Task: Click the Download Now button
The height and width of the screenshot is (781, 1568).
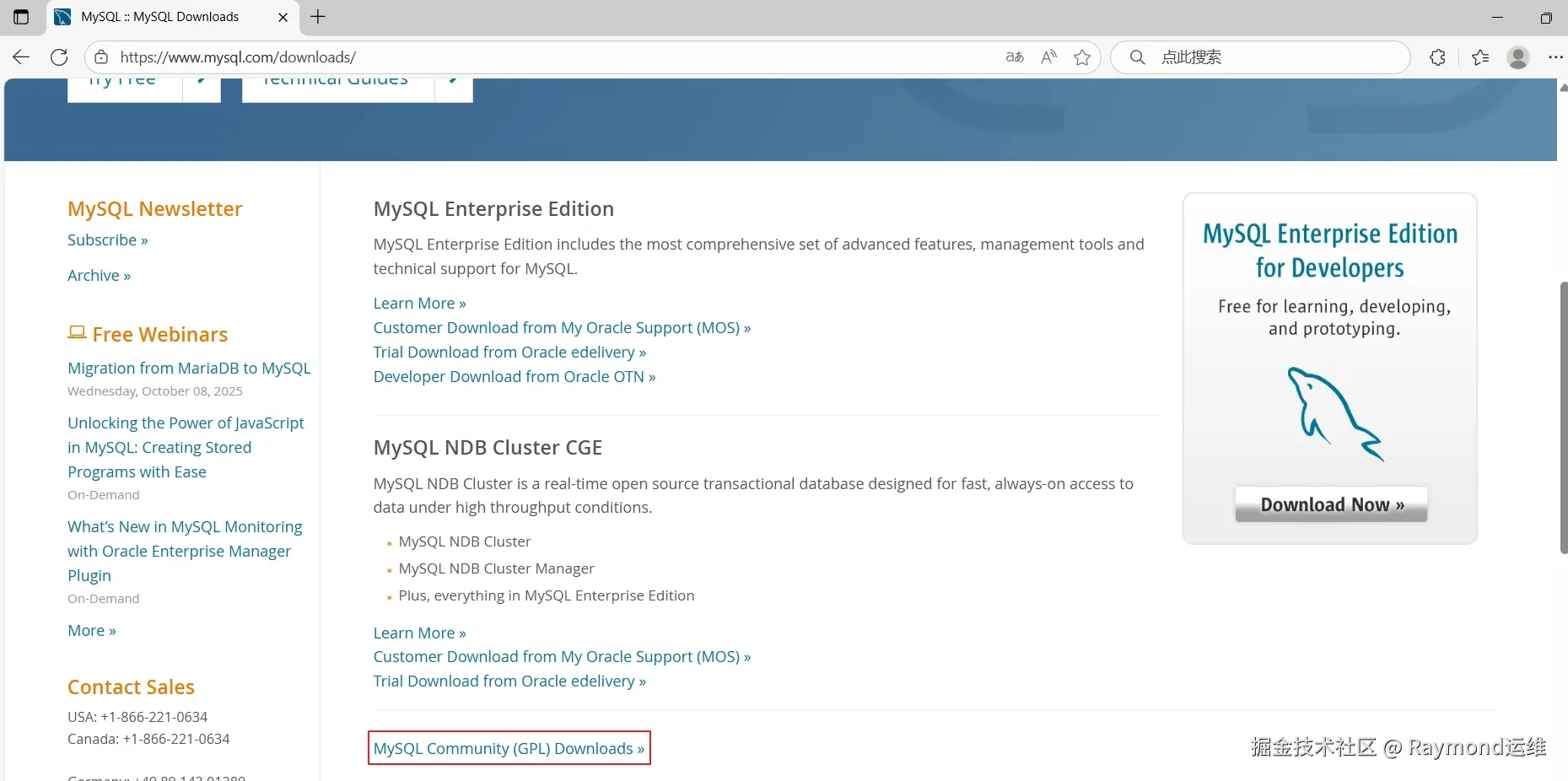Action: click(1331, 504)
